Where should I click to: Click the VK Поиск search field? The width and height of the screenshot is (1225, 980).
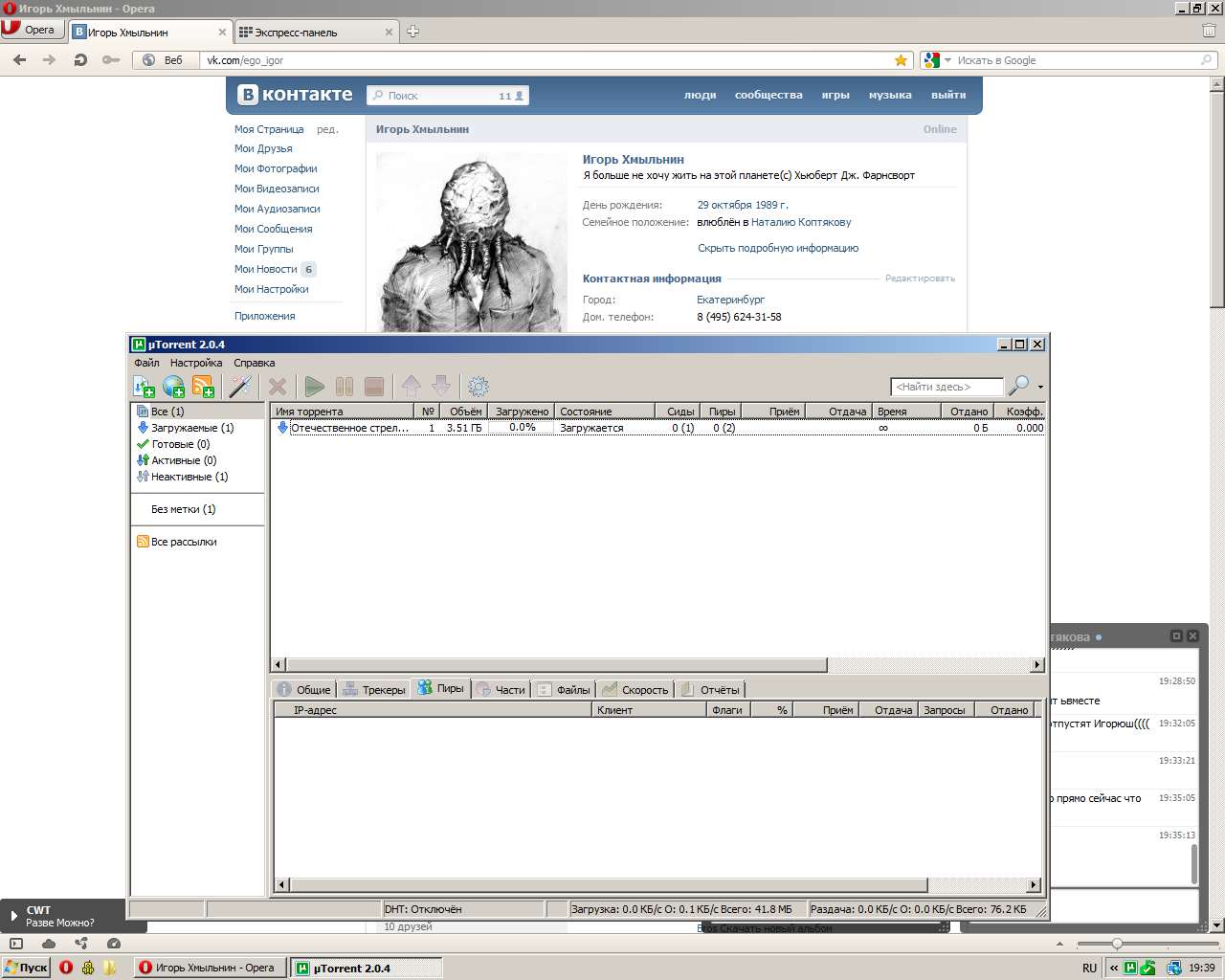coord(448,96)
